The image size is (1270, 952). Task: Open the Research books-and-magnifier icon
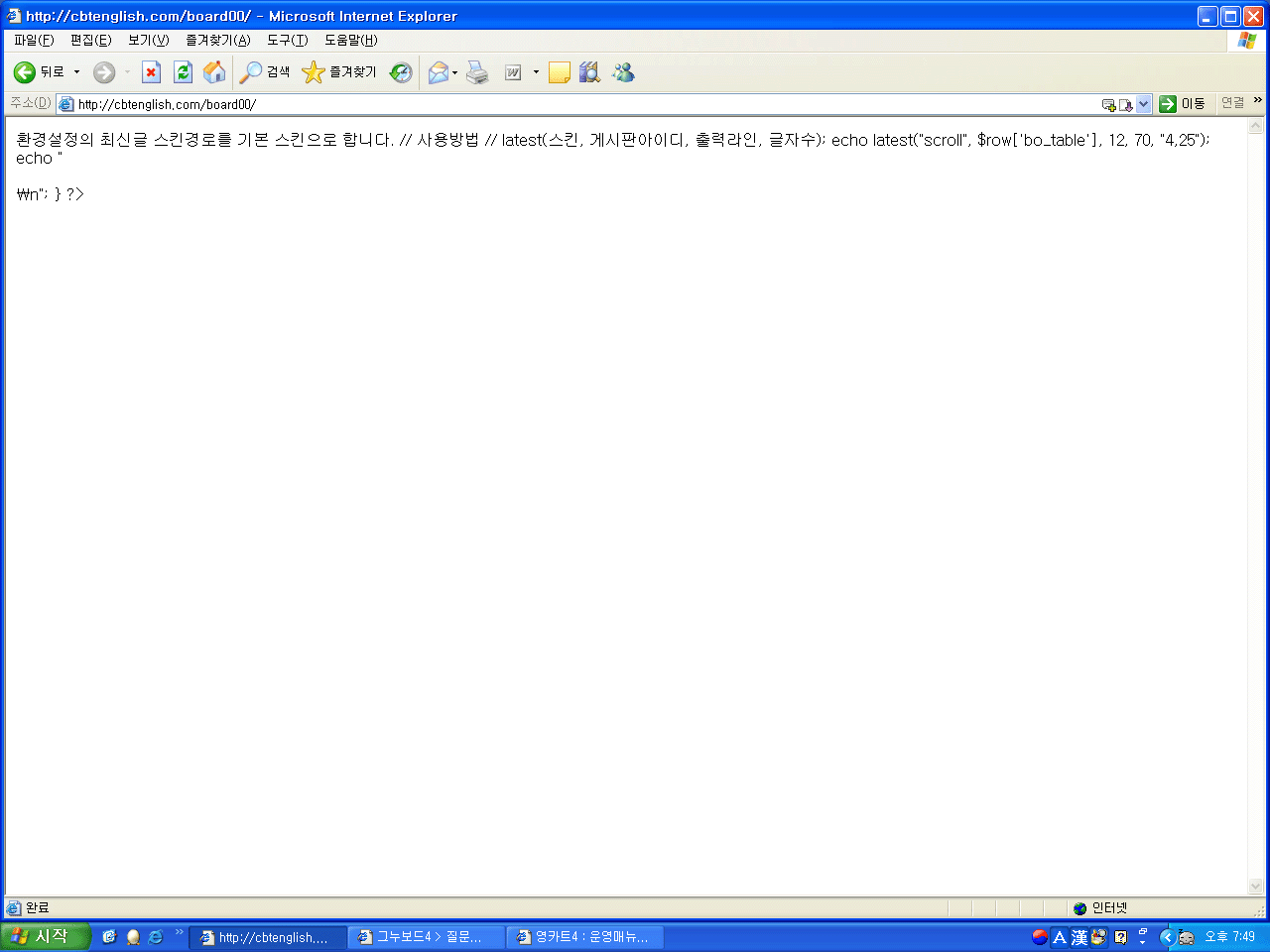(590, 72)
